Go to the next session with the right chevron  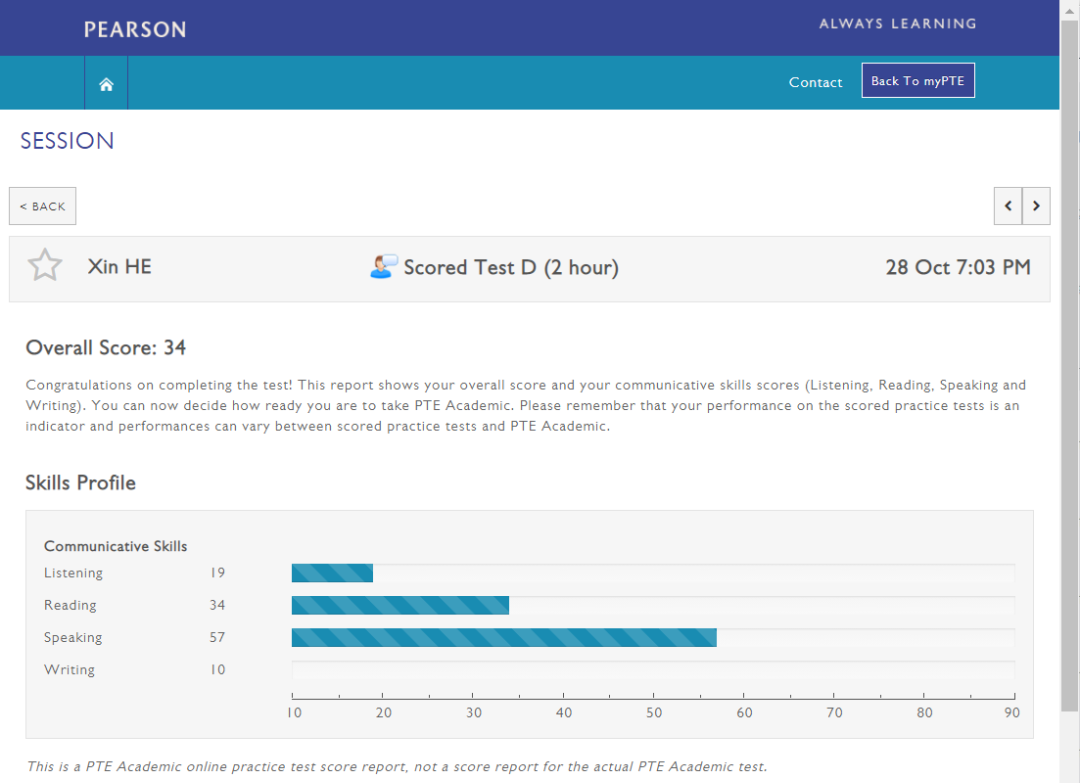1036,206
